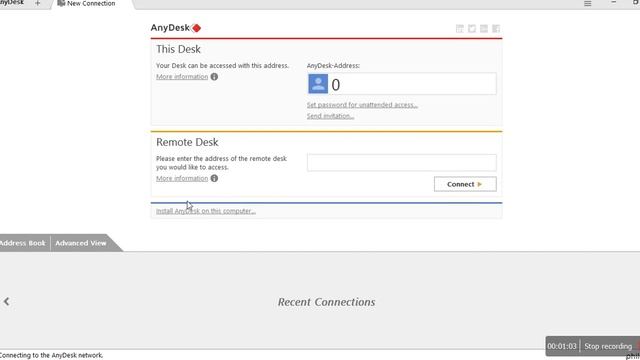Open More information link under This Desk
640x360 pixels.
click(x=182, y=77)
